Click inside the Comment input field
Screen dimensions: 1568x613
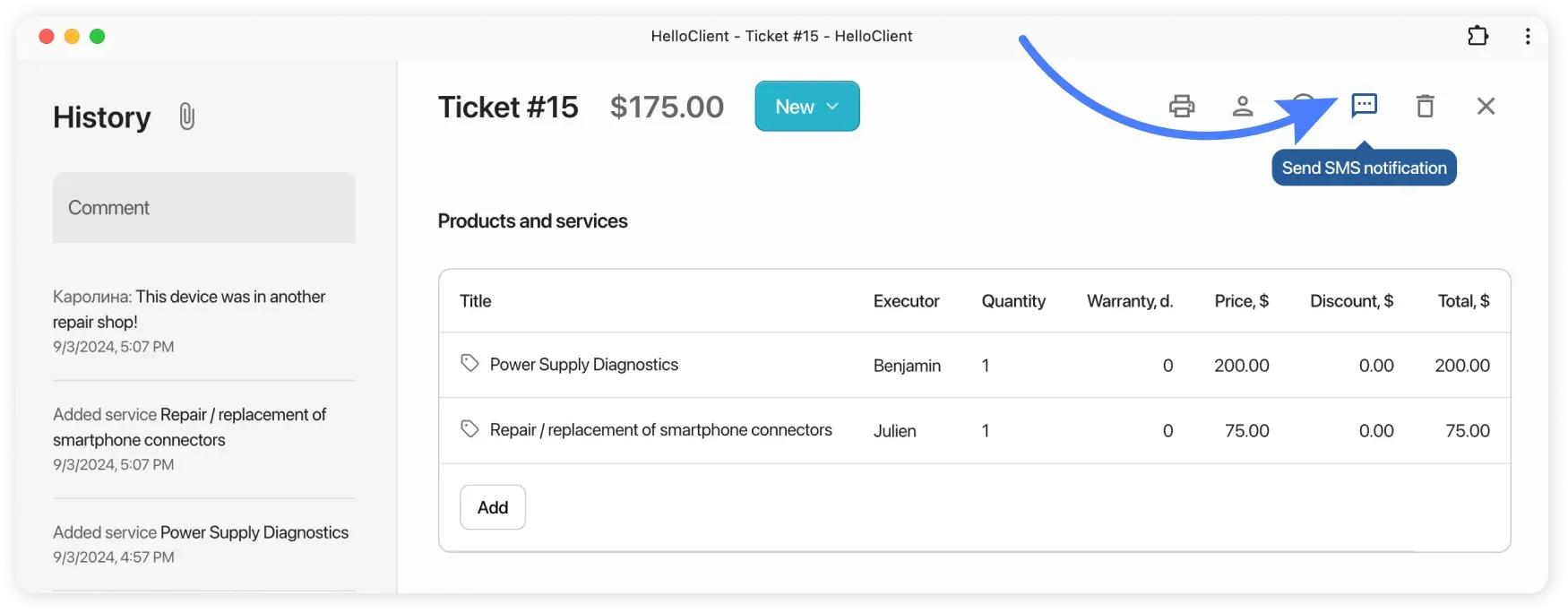point(204,208)
